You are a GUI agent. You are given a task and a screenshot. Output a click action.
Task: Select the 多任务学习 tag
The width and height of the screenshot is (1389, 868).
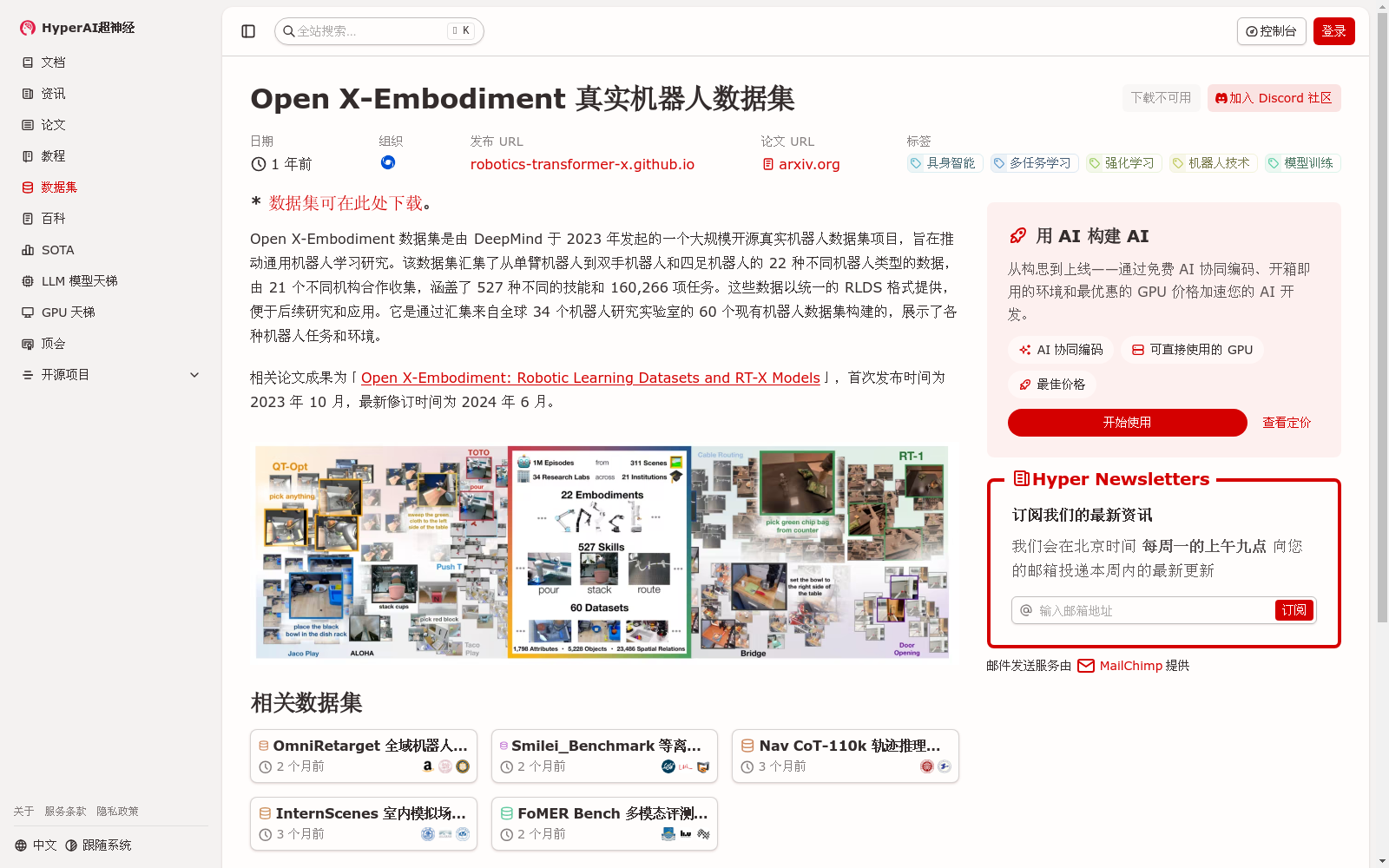point(1034,163)
